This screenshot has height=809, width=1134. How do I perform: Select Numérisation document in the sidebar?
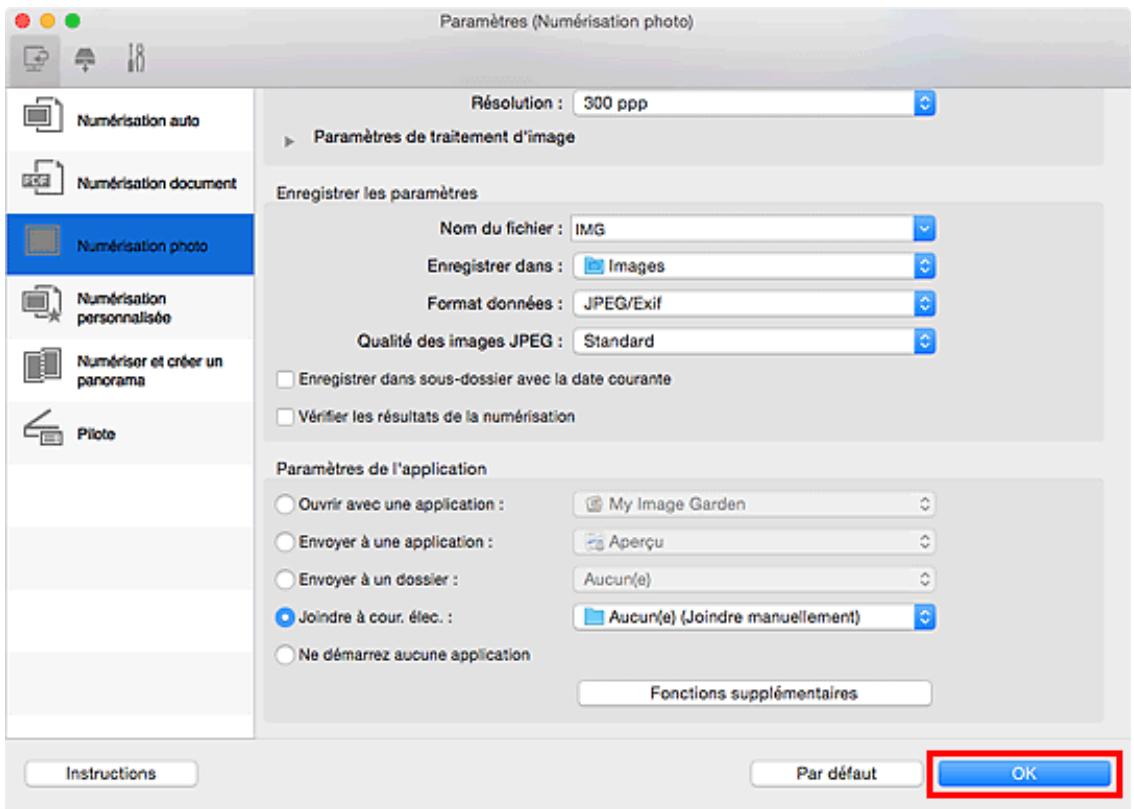pyautogui.click(x=130, y=182)
